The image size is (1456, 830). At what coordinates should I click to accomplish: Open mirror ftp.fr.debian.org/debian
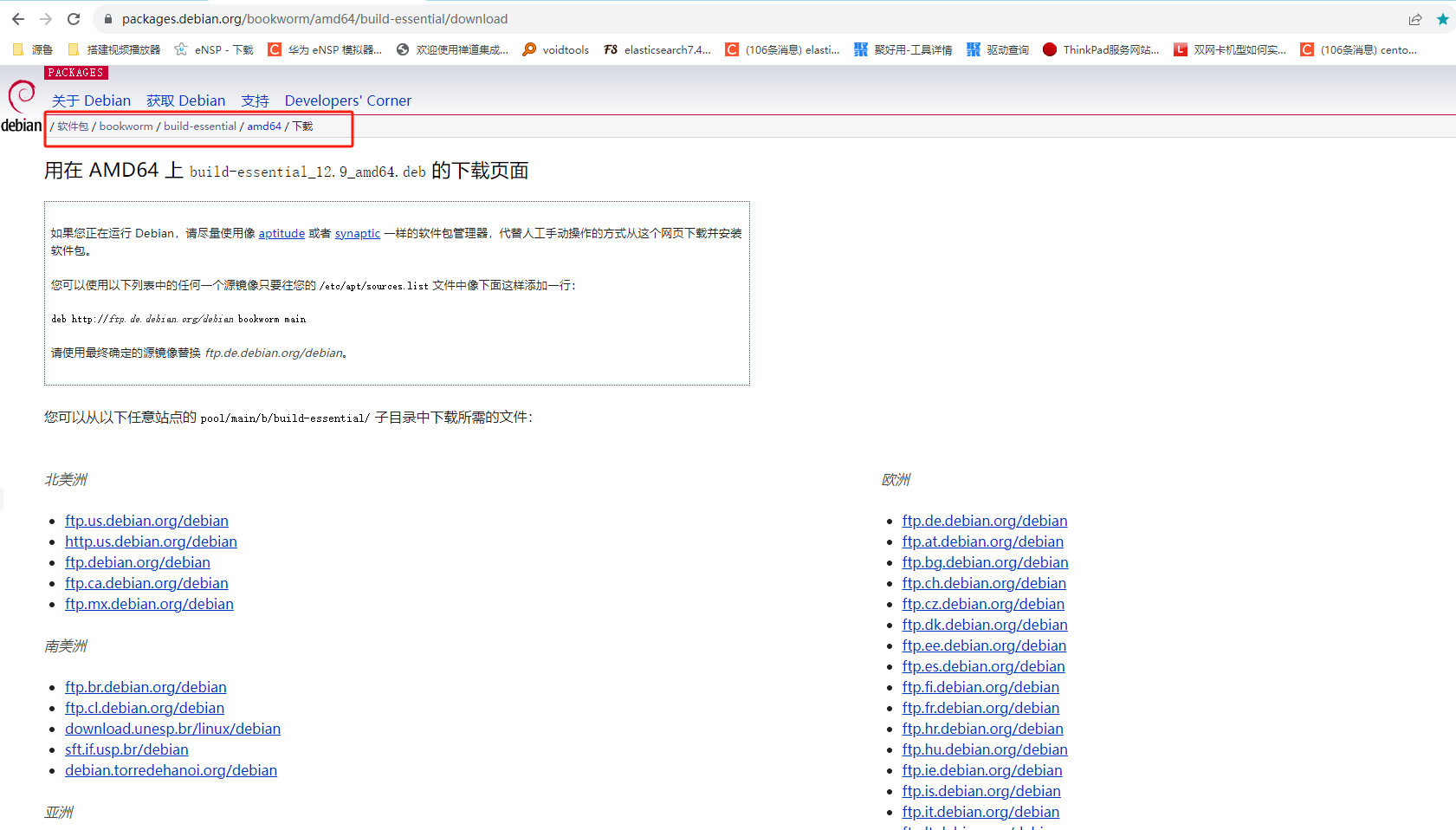[x=980, y=708]
